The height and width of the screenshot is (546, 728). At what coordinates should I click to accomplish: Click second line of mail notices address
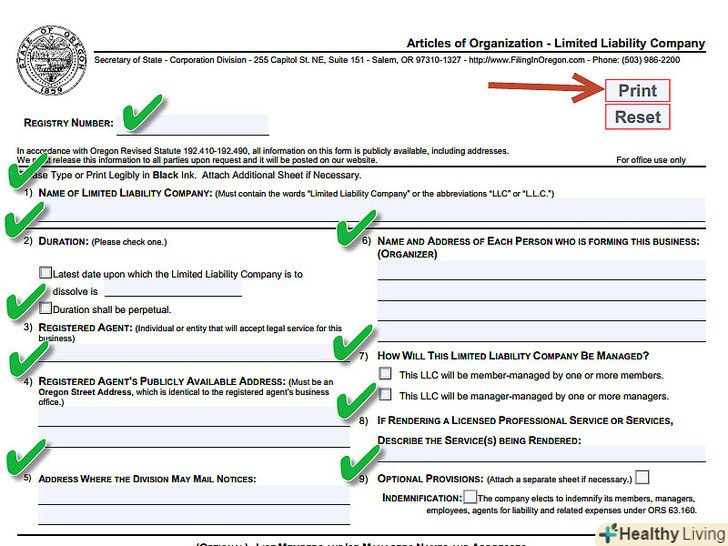pyautogui.click(x=194, y=515)
